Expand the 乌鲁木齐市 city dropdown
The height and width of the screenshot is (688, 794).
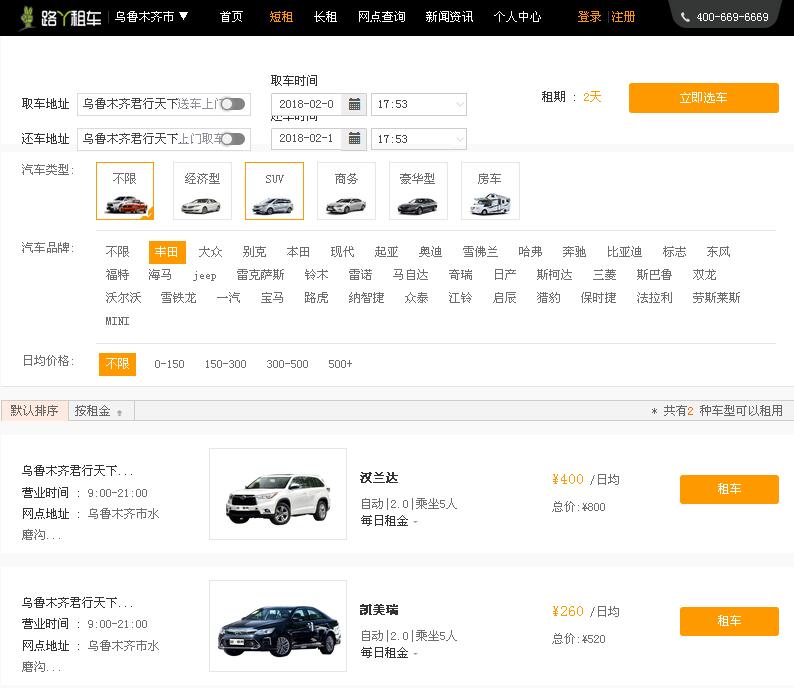click(151, 17)
